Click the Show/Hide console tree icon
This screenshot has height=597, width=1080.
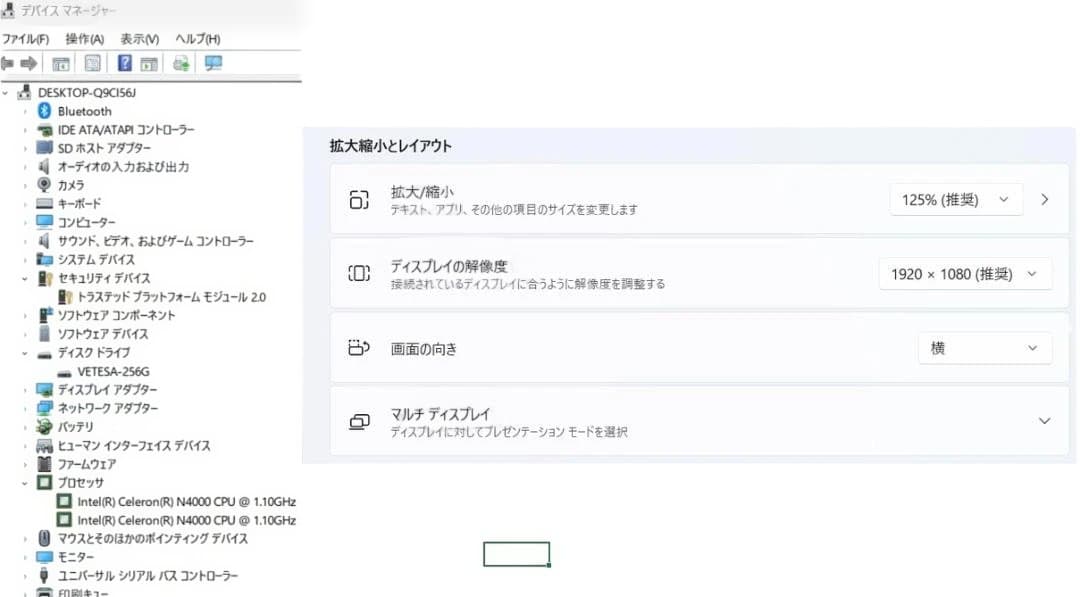pyautogui.click(x=61, y=62)
